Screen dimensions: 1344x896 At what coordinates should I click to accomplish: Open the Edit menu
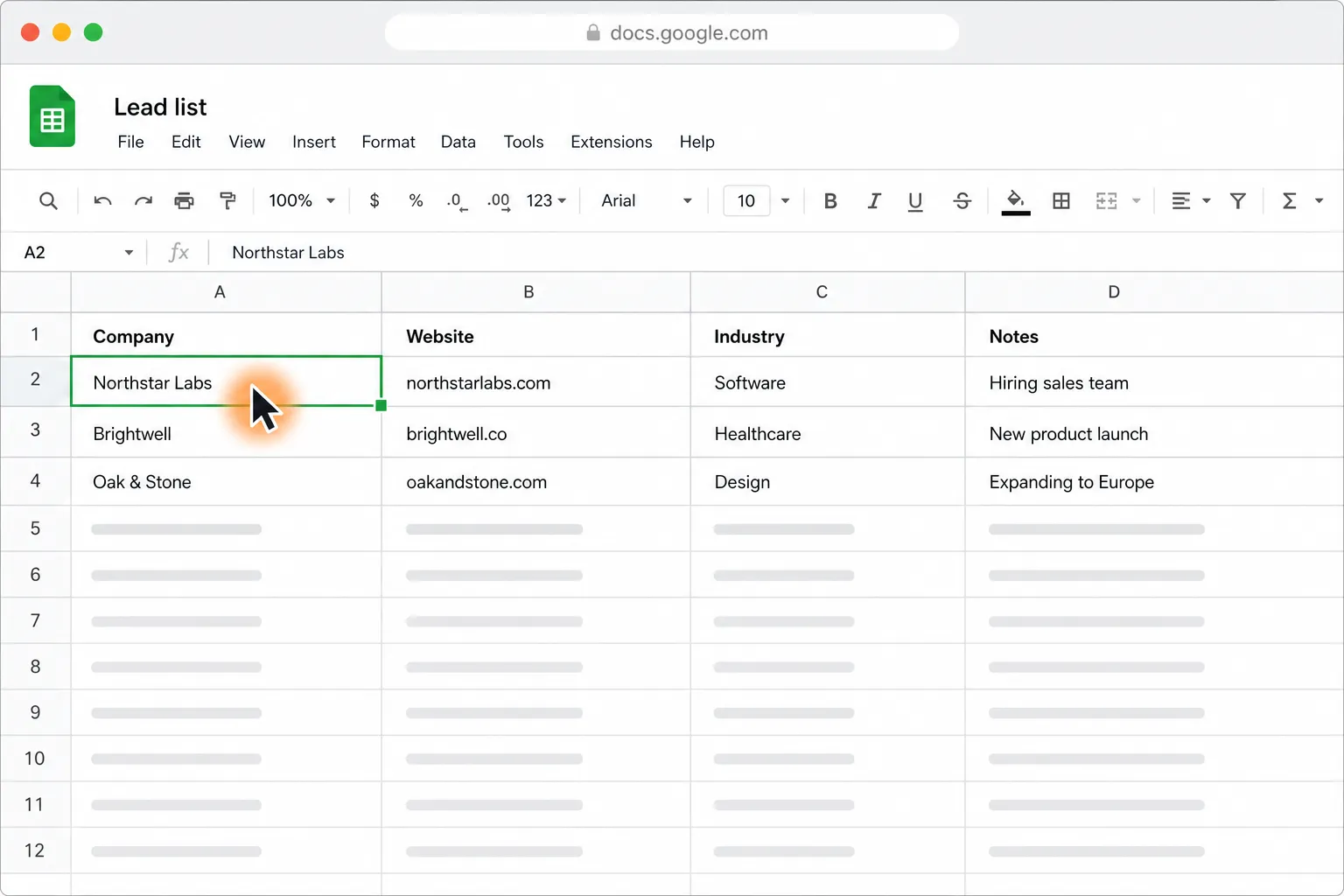point(185,142)
